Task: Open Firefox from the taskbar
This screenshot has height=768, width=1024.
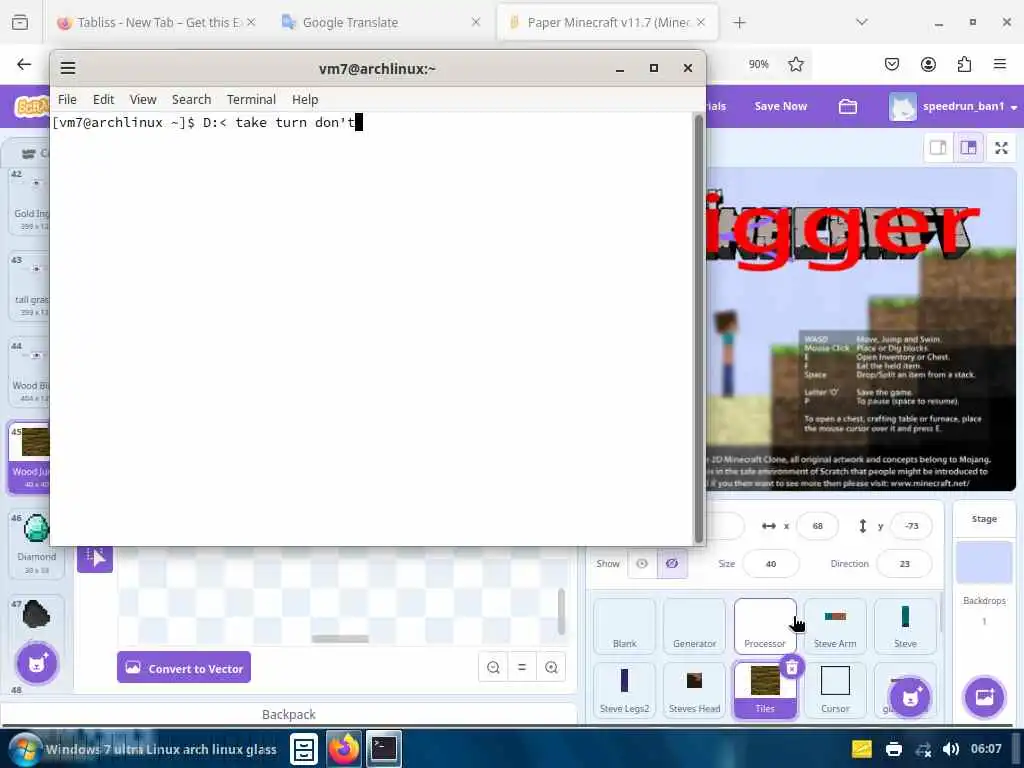Action: [344, 749]
